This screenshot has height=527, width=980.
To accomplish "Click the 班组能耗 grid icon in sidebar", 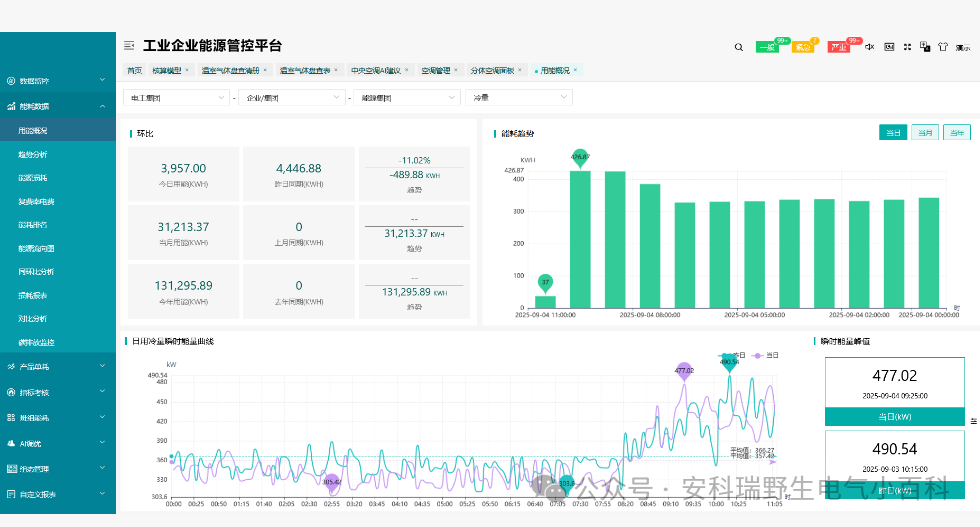I will [11, 418].
